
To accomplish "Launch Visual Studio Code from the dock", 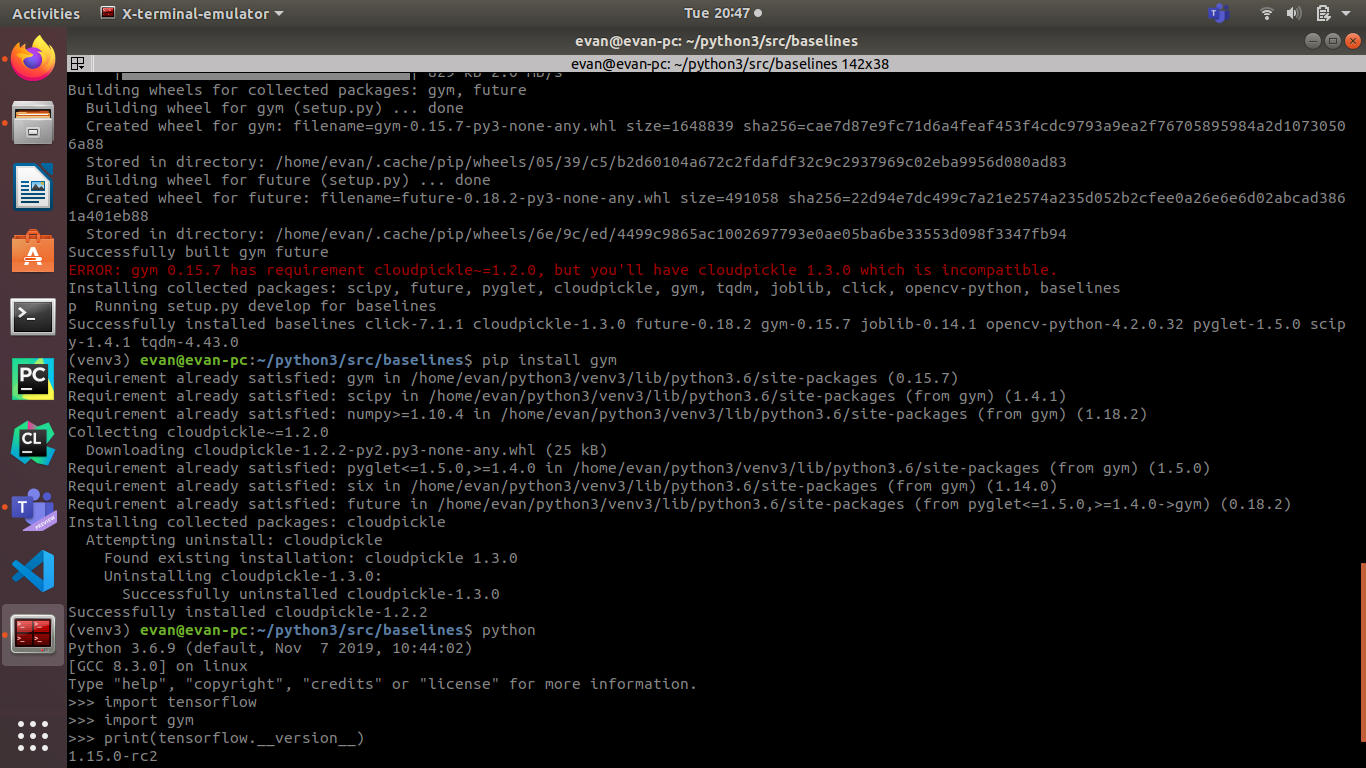I will pos(33,570).
